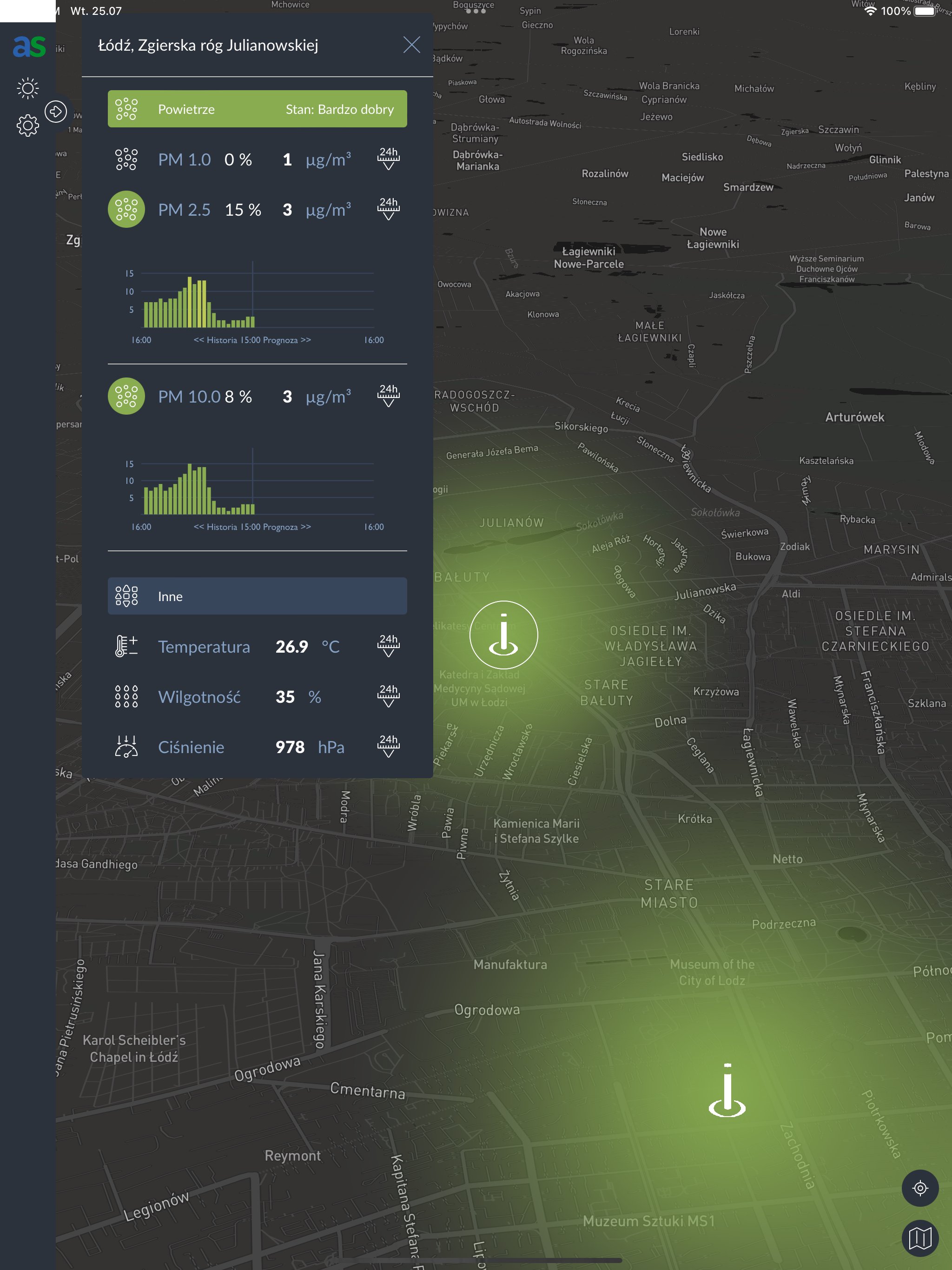Expand 24h chart for Ciśnienie
This screenshot has width=952, height=1270.
click(x=388, y=747)
